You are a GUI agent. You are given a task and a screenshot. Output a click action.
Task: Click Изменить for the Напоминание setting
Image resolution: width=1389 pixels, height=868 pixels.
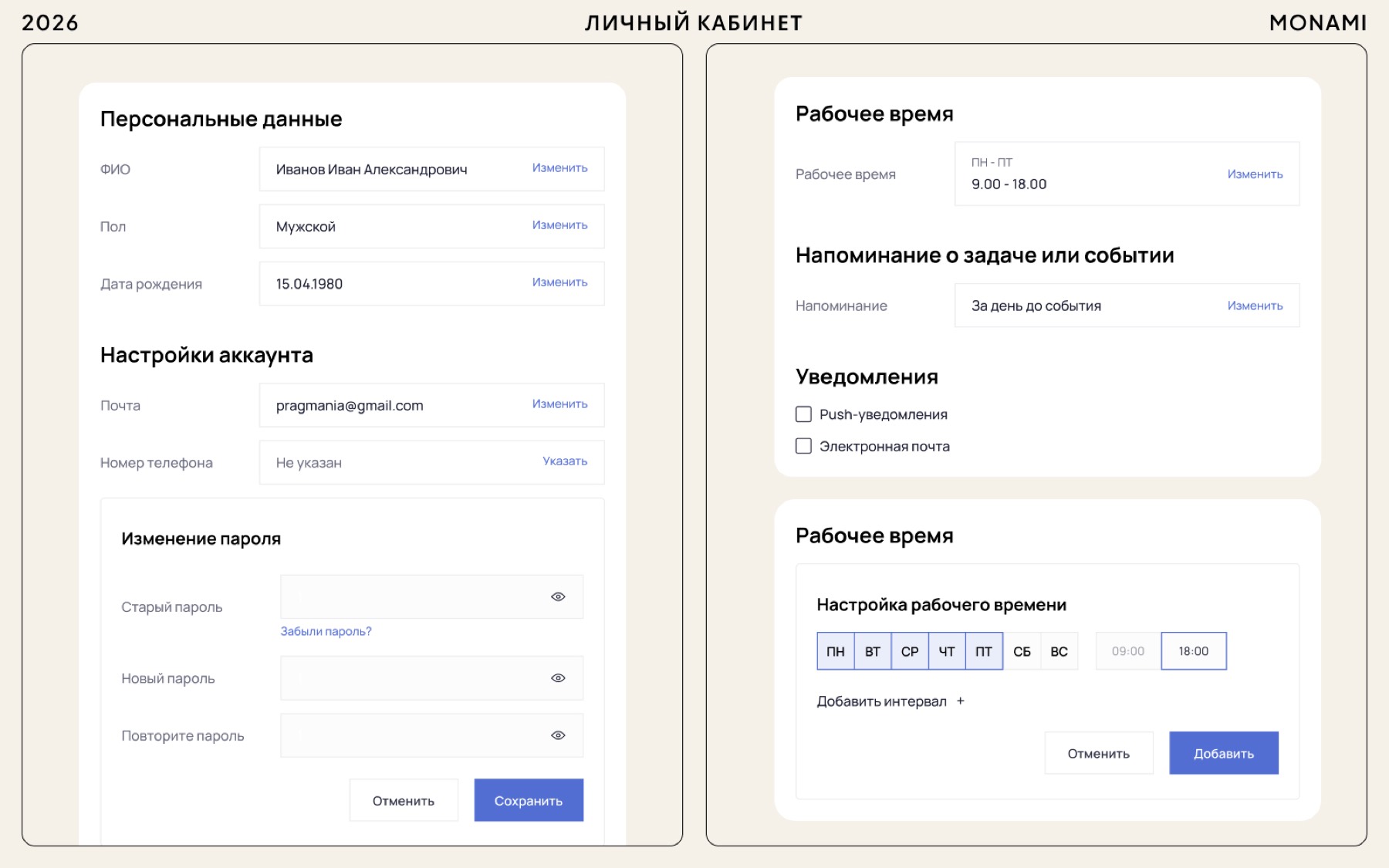click(x=1255, y=306)
